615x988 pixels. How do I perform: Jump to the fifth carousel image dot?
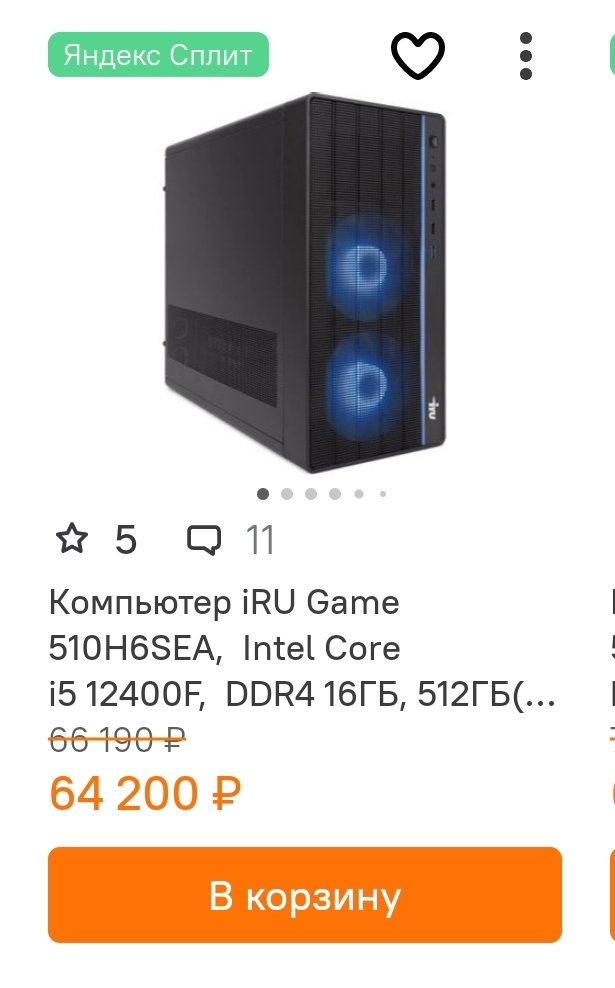coord(359,494)
